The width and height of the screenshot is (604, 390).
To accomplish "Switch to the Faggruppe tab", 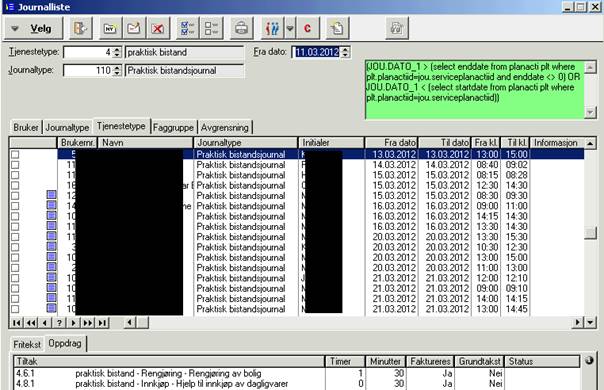I will (173, 127).
